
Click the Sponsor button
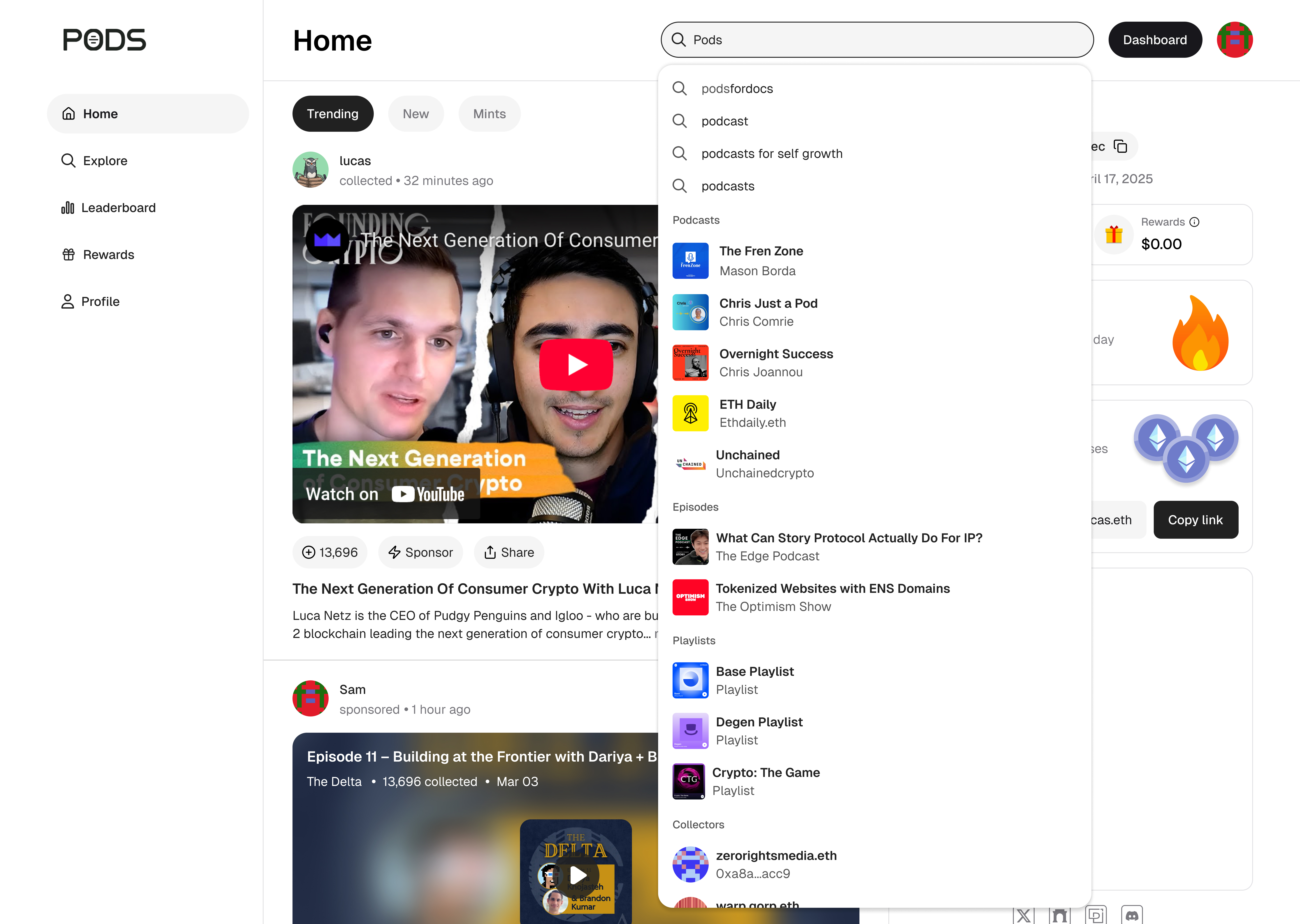pyautogui.click(x=421, y=552)
